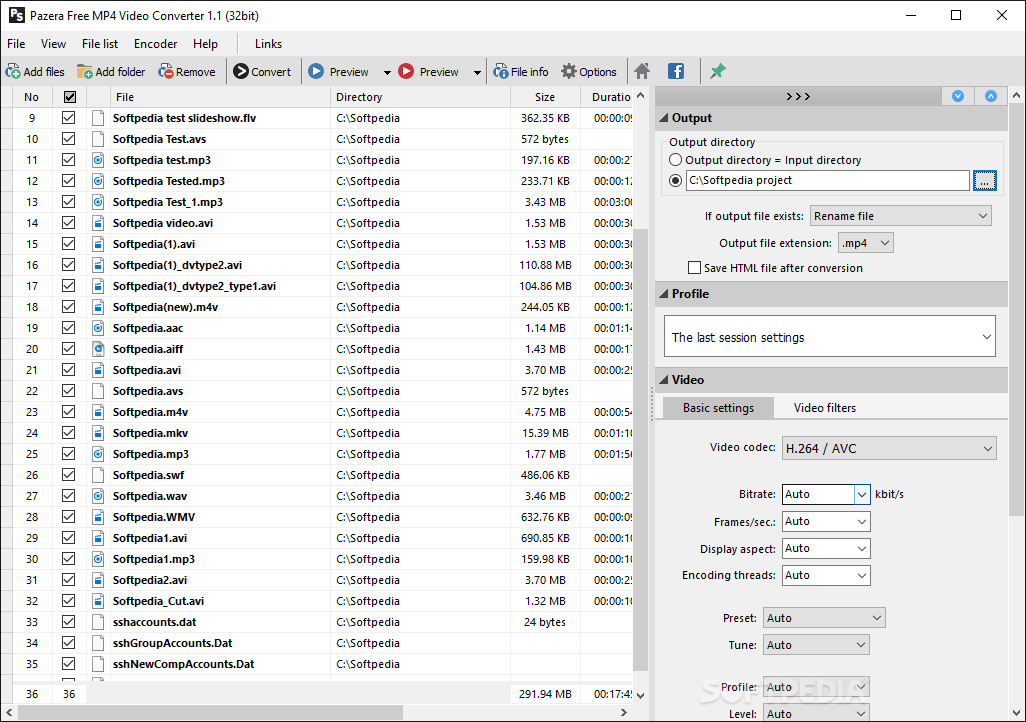
Task: Click file icon of Softpedia Test.avs
Action: click(x=98, y=139)
